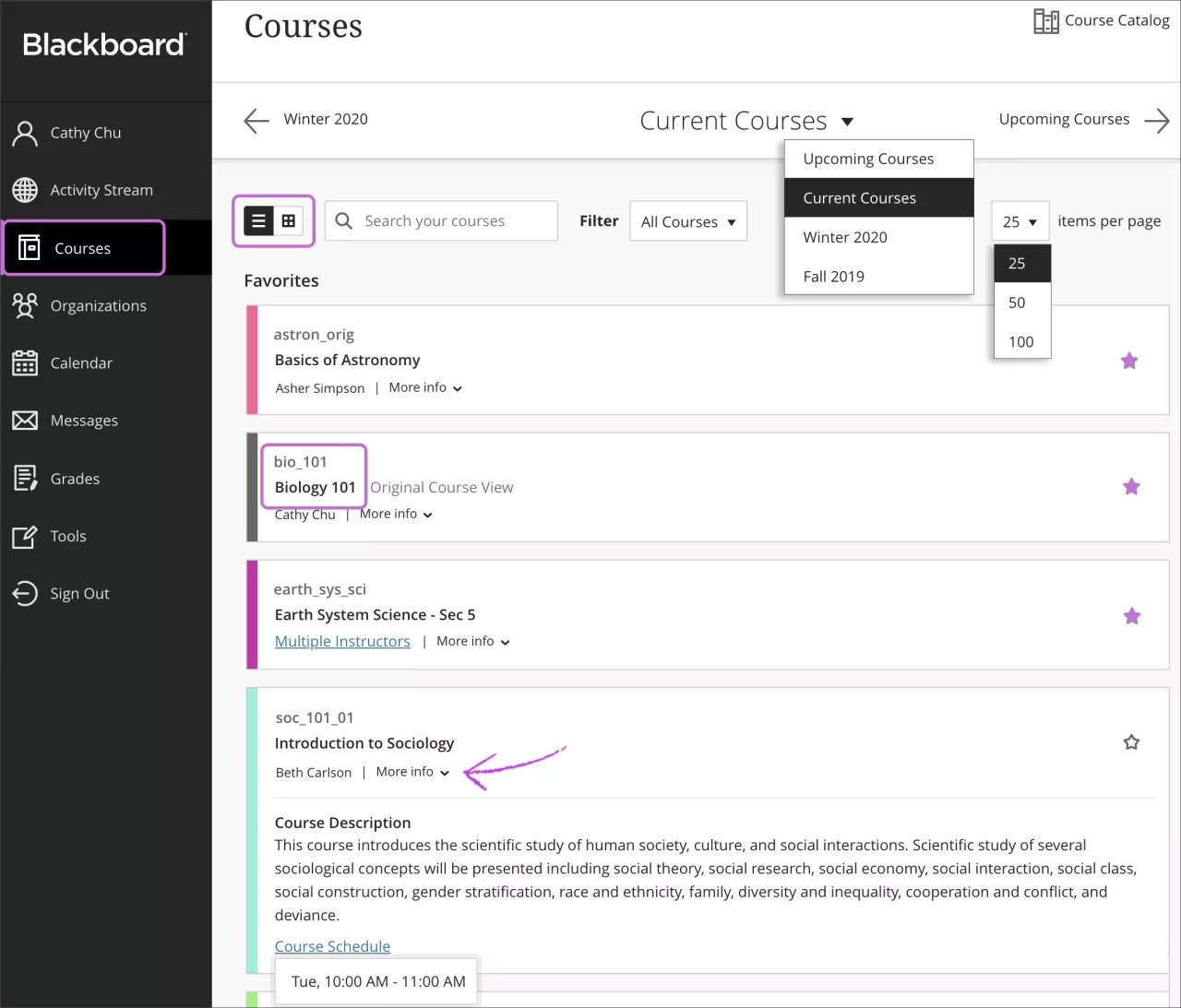Click the Search your courses field
Viewport: 1181px width, 1008px height.
point(441,220)
